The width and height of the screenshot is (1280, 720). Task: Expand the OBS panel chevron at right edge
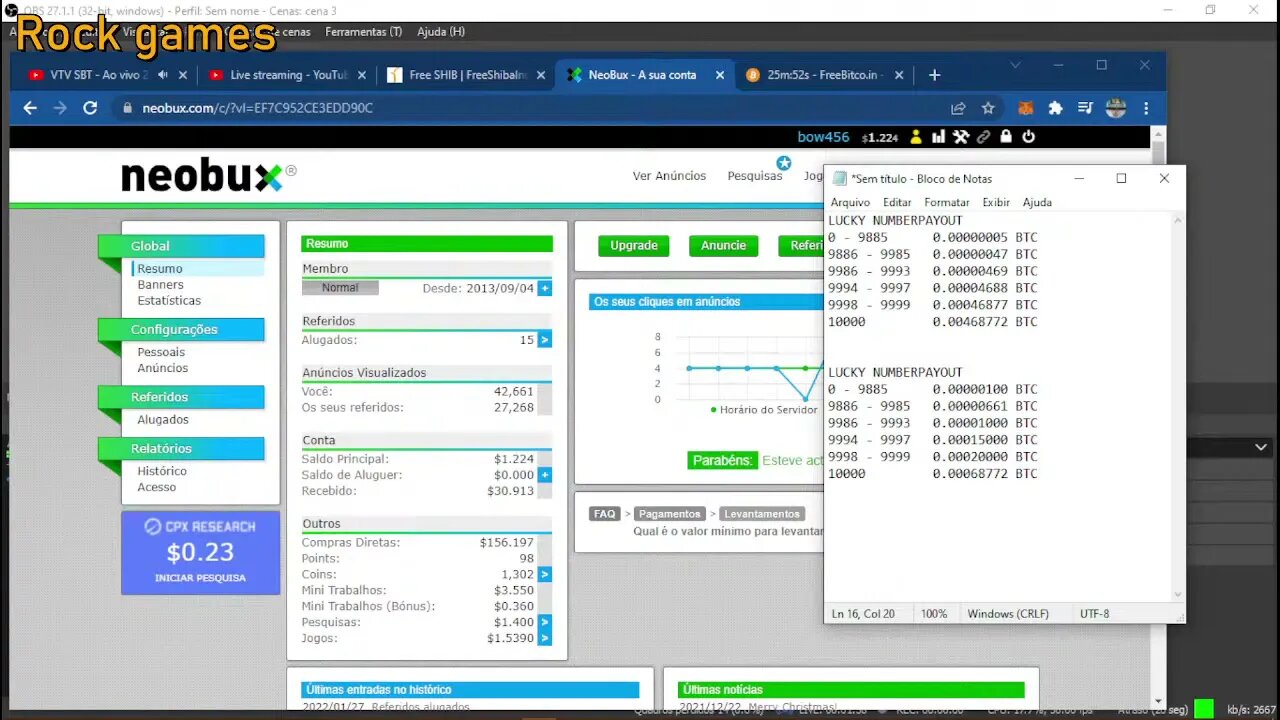1261,448
